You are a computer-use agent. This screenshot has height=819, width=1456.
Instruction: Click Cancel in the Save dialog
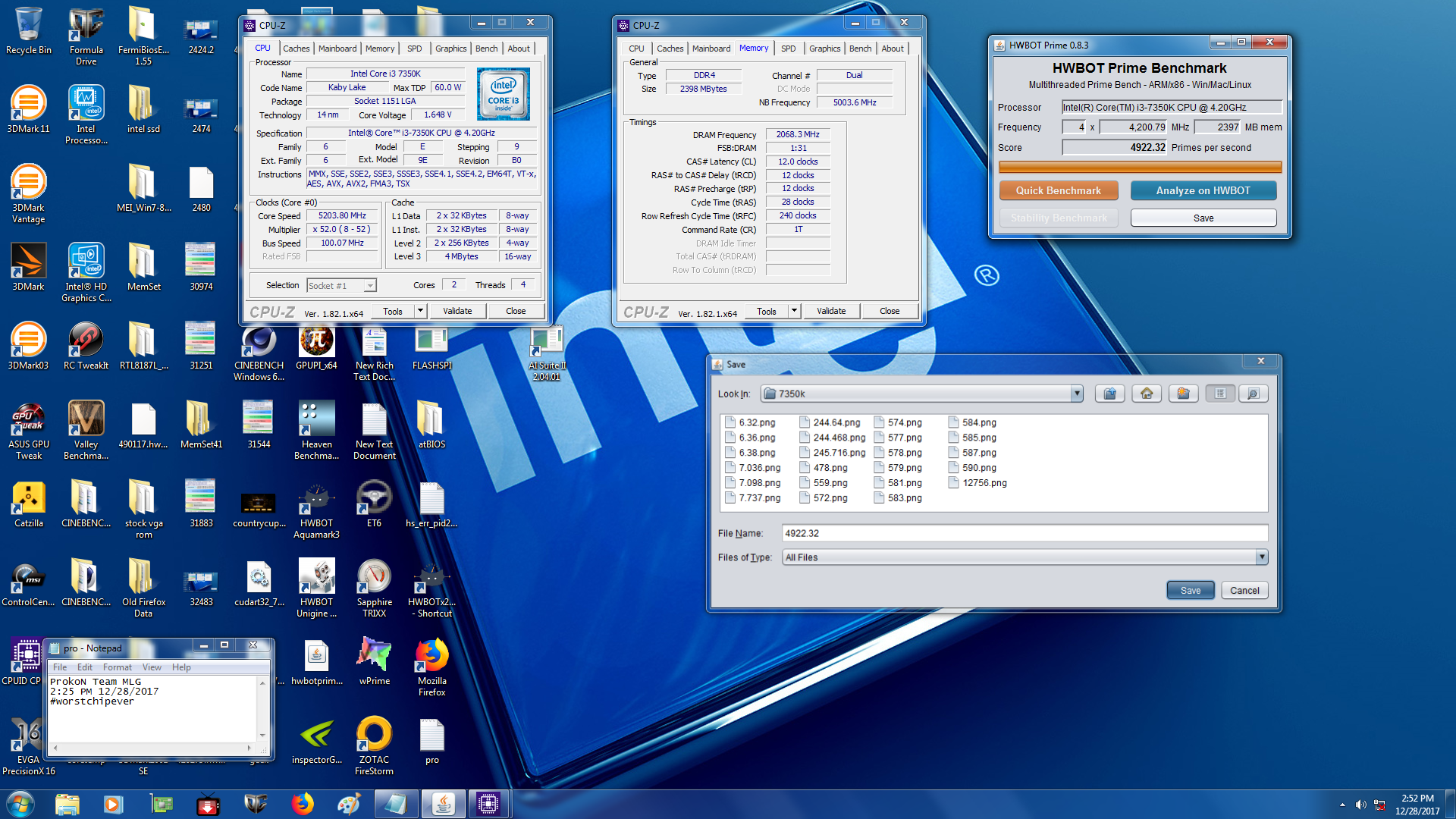tap(1244, 590)
